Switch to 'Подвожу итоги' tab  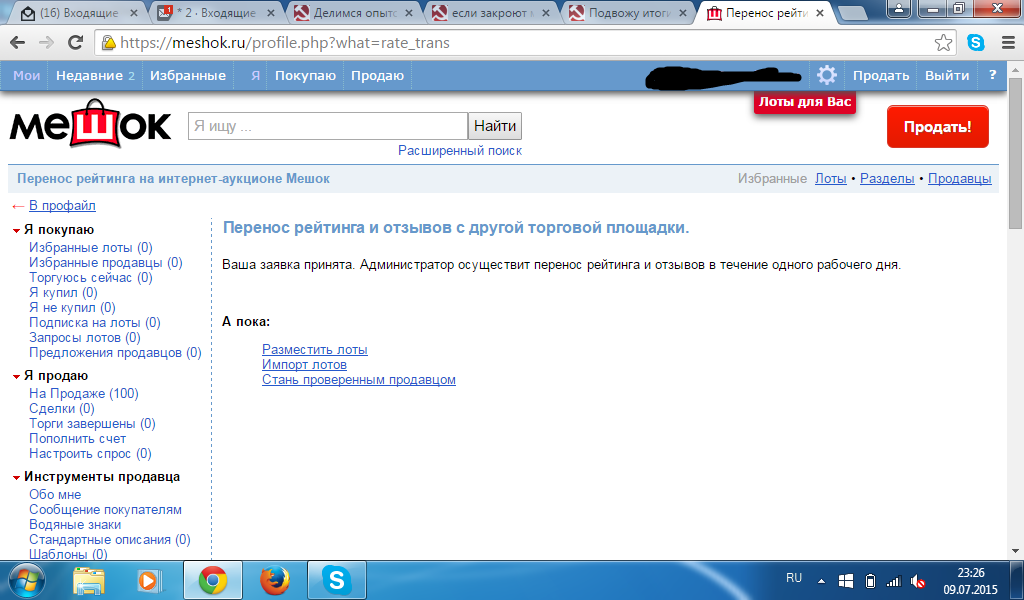click(629, 12)
